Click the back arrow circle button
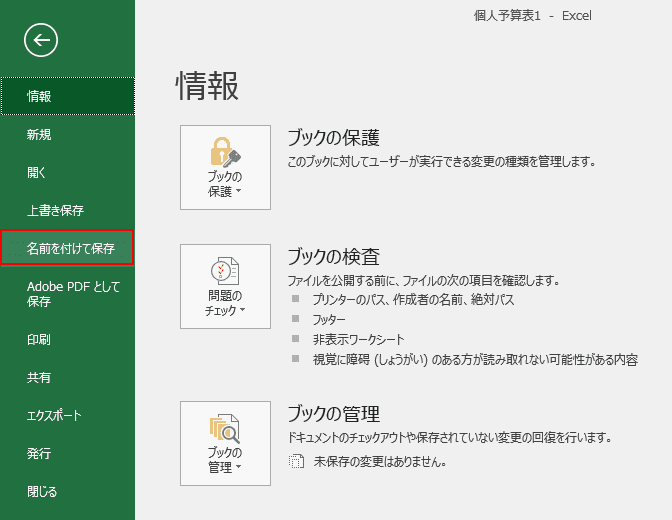The height and width of the screenshot is (520, 672). coord(41,40)
